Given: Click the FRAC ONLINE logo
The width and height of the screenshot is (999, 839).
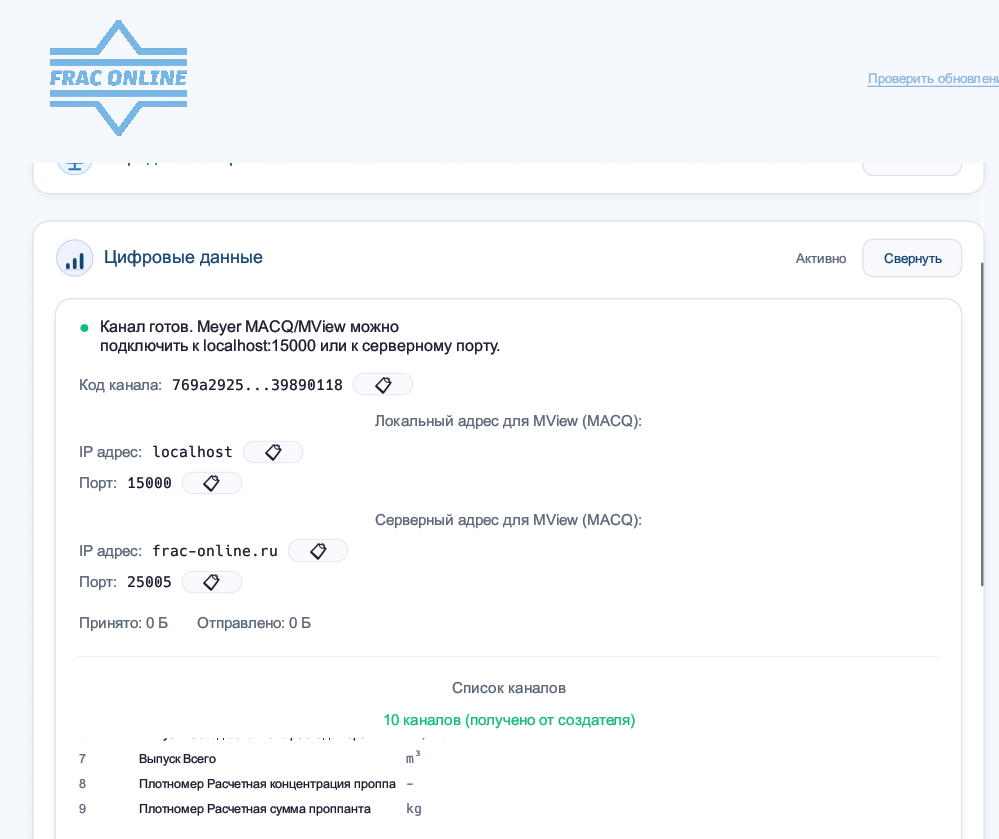Looking at the screenshot, I should pos(118,78).
